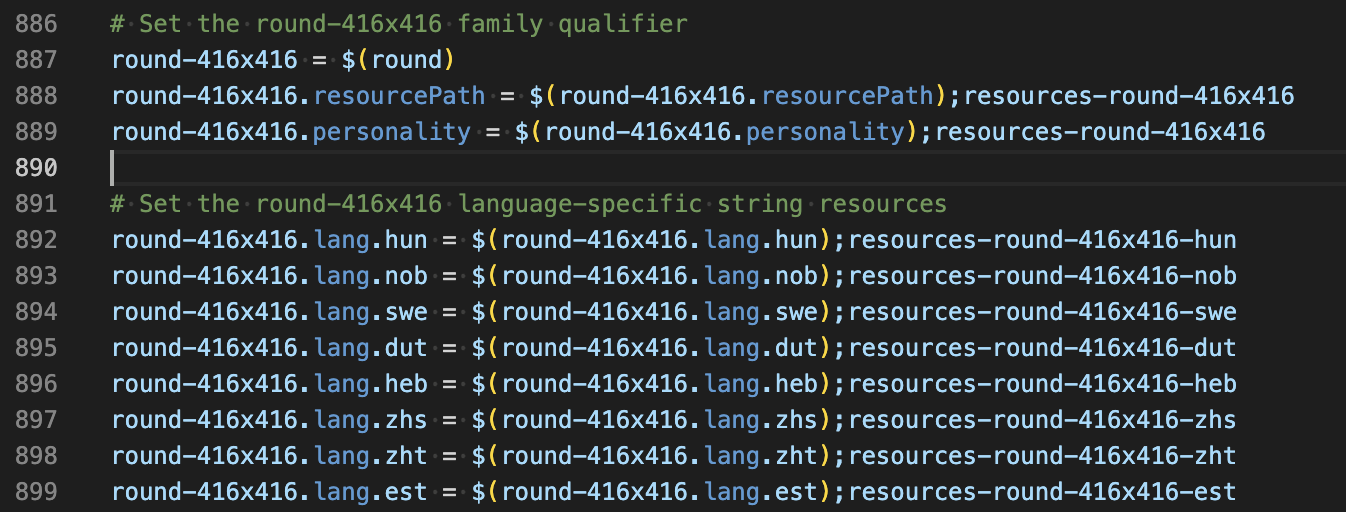Image resolution: width=1346 pixels, height=512 pixels.
Task: Select line number 896 in the gutter
Action: click(x=37, y=384)
